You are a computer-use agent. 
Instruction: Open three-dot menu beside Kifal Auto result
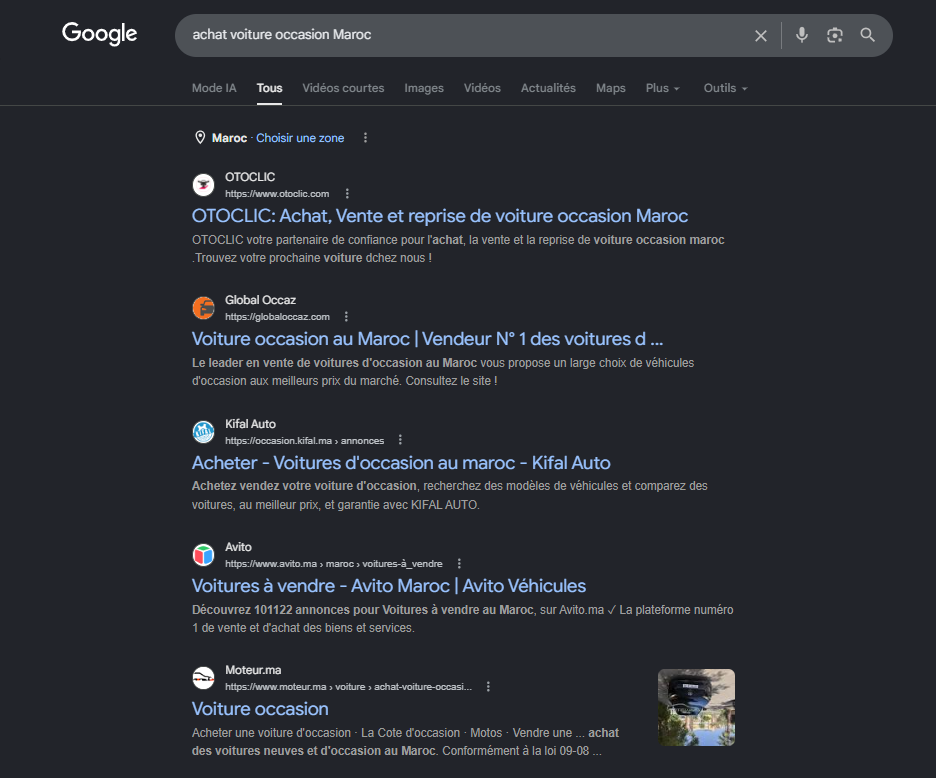(400, 440)
